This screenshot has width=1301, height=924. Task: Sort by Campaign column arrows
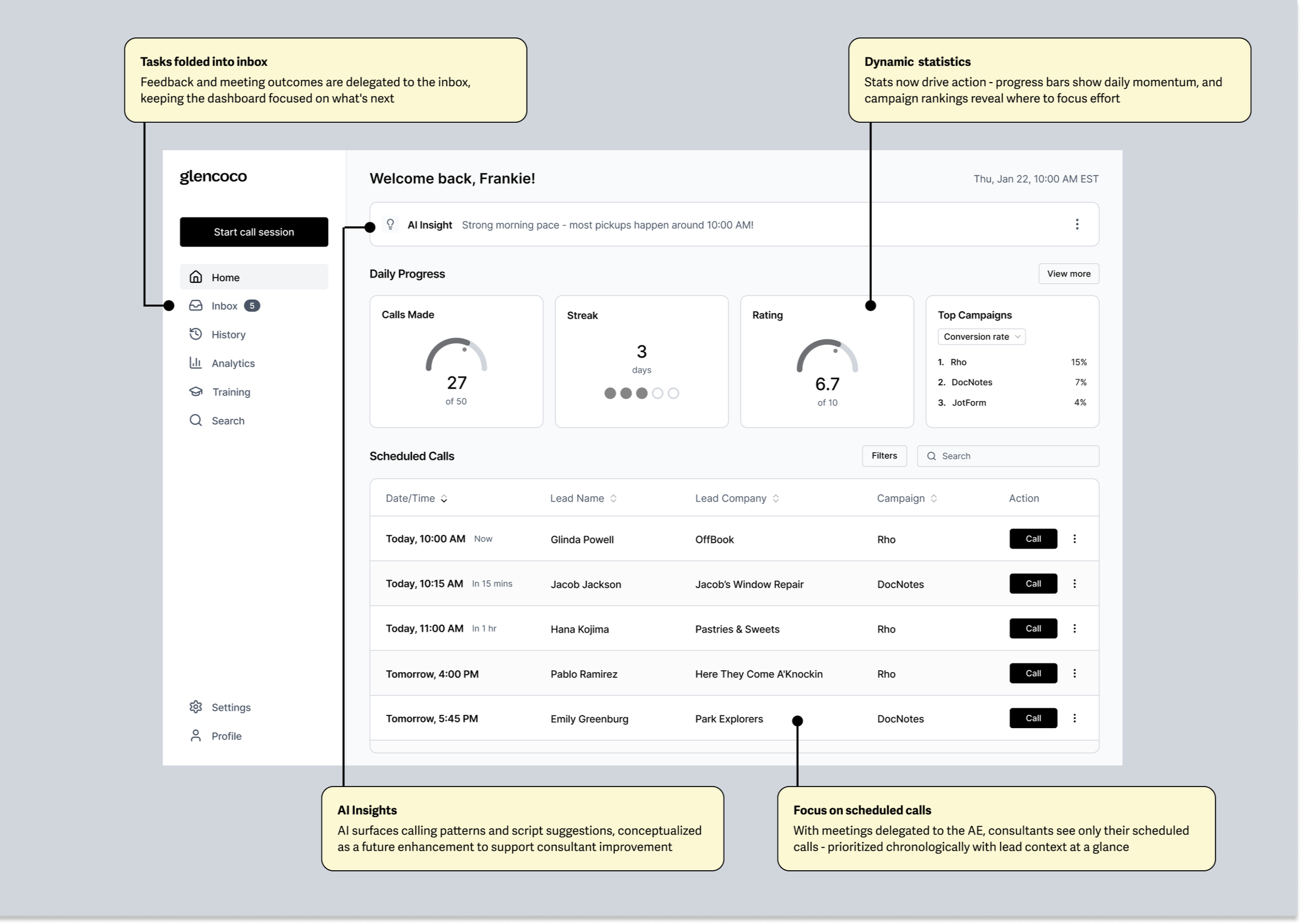pos(933,499)
